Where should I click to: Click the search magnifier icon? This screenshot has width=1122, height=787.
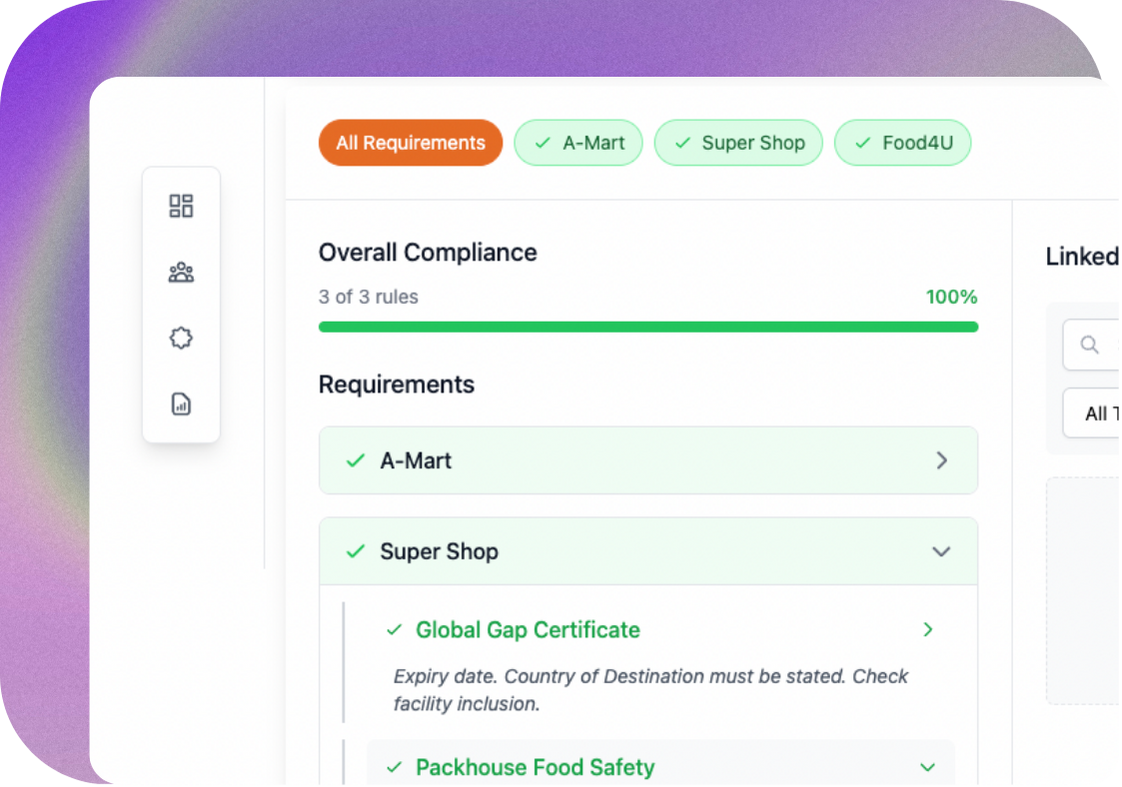point(1090,345)
